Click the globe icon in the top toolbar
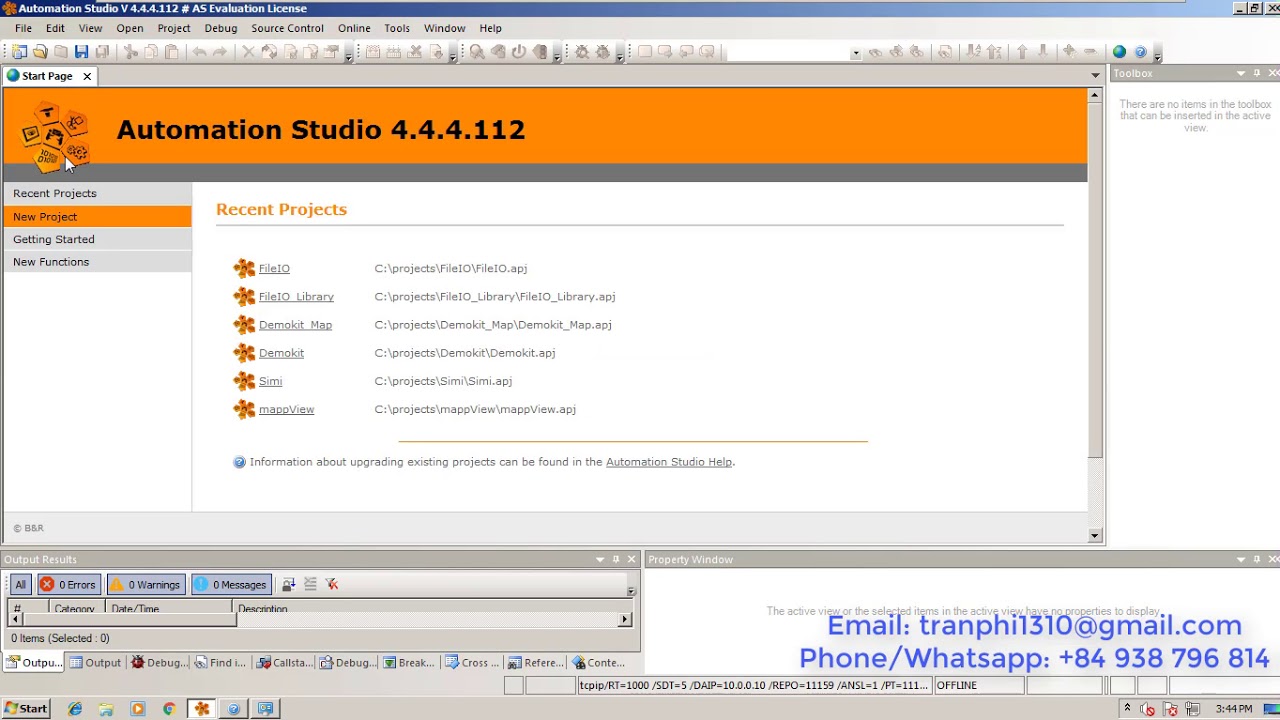This screenshot has width=1280, height=720. click(1119, 52)
